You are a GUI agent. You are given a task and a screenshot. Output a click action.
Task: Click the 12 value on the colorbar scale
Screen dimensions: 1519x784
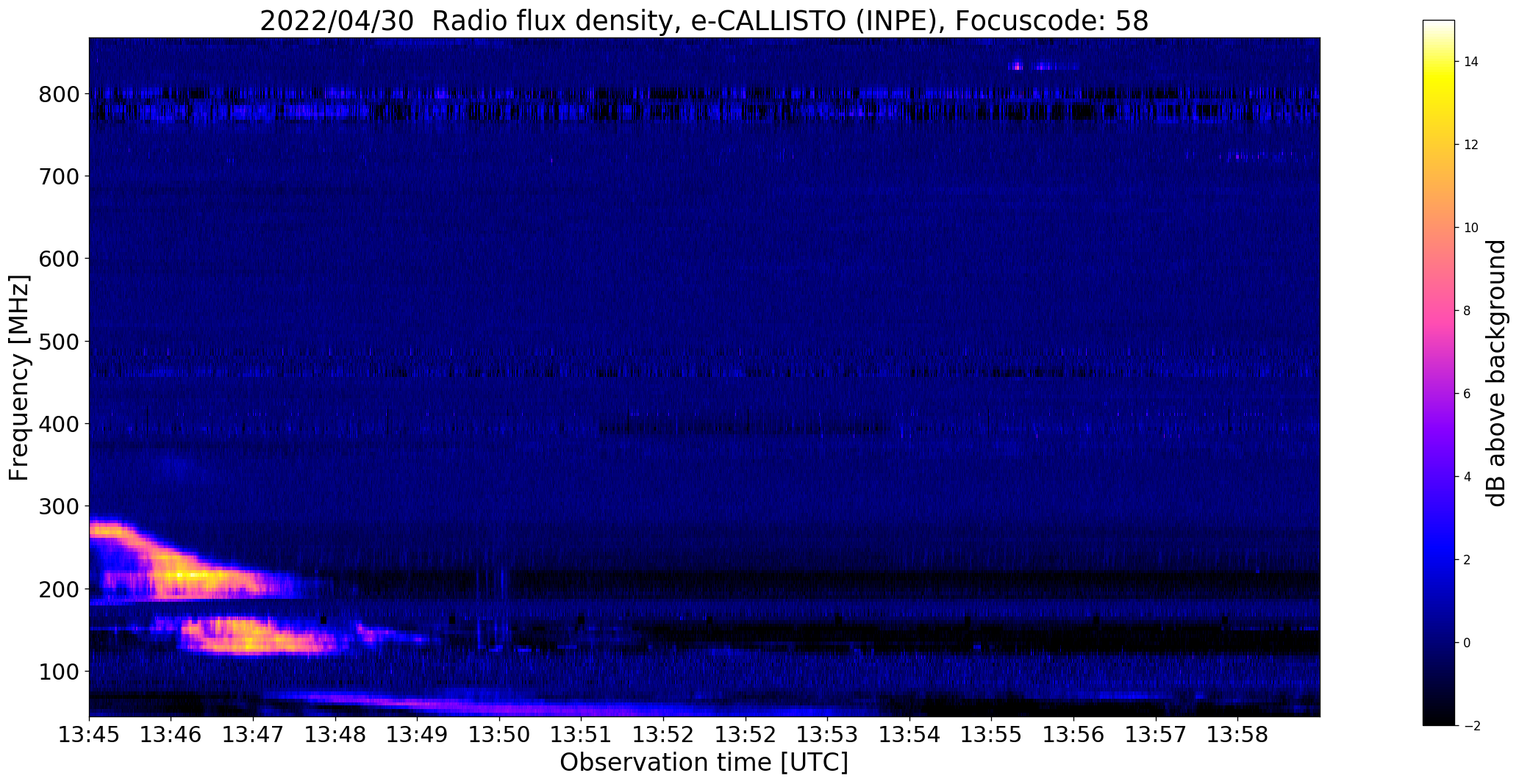click(x=1471, y=145)
